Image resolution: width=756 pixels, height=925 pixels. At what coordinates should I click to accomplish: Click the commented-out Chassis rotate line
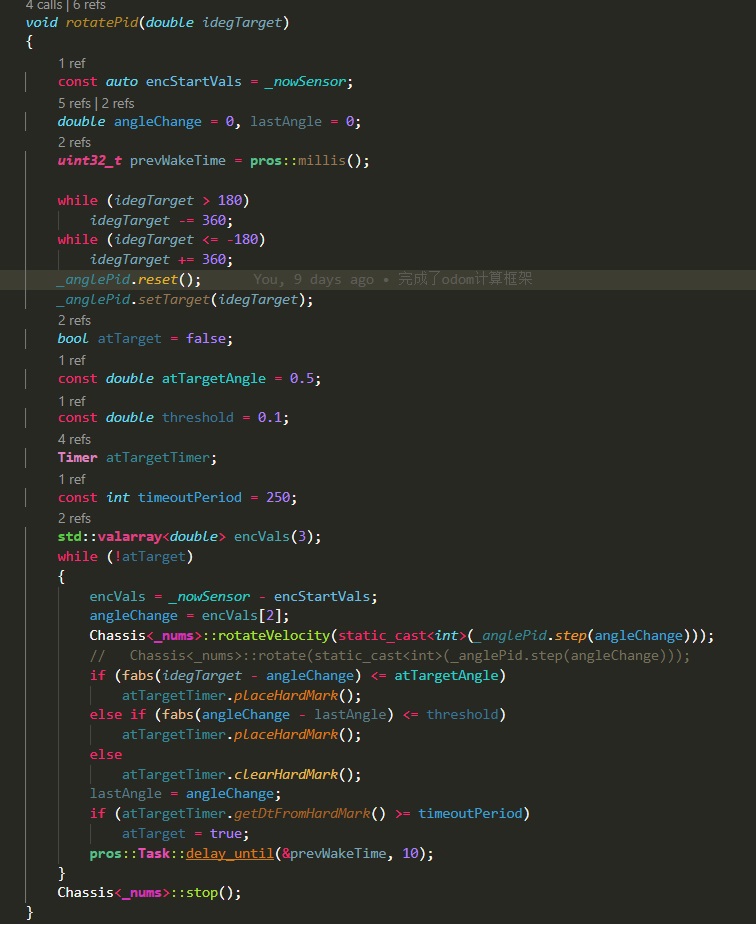point(389,656)
